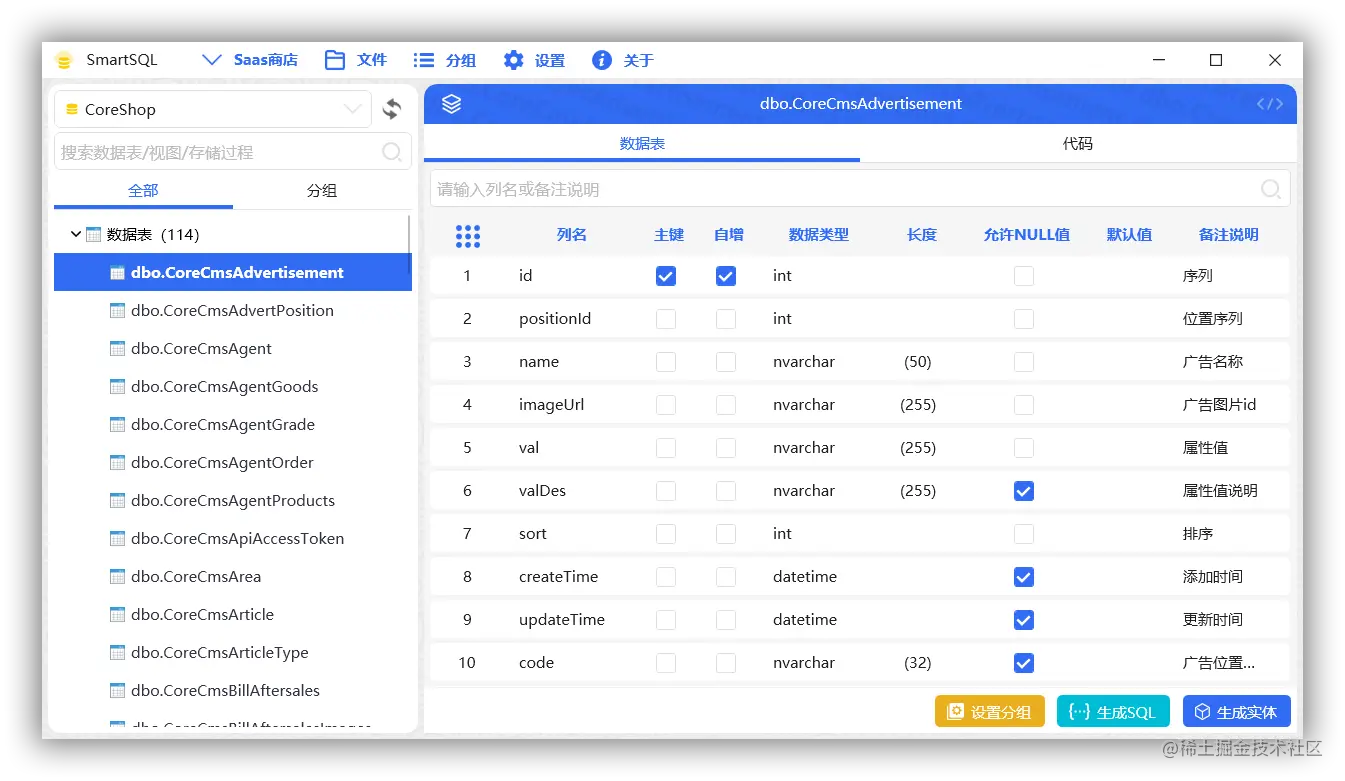Click the code brackets icon in header
The height and width of the screenshot is (781, 1345).
tap(1270, 104)
